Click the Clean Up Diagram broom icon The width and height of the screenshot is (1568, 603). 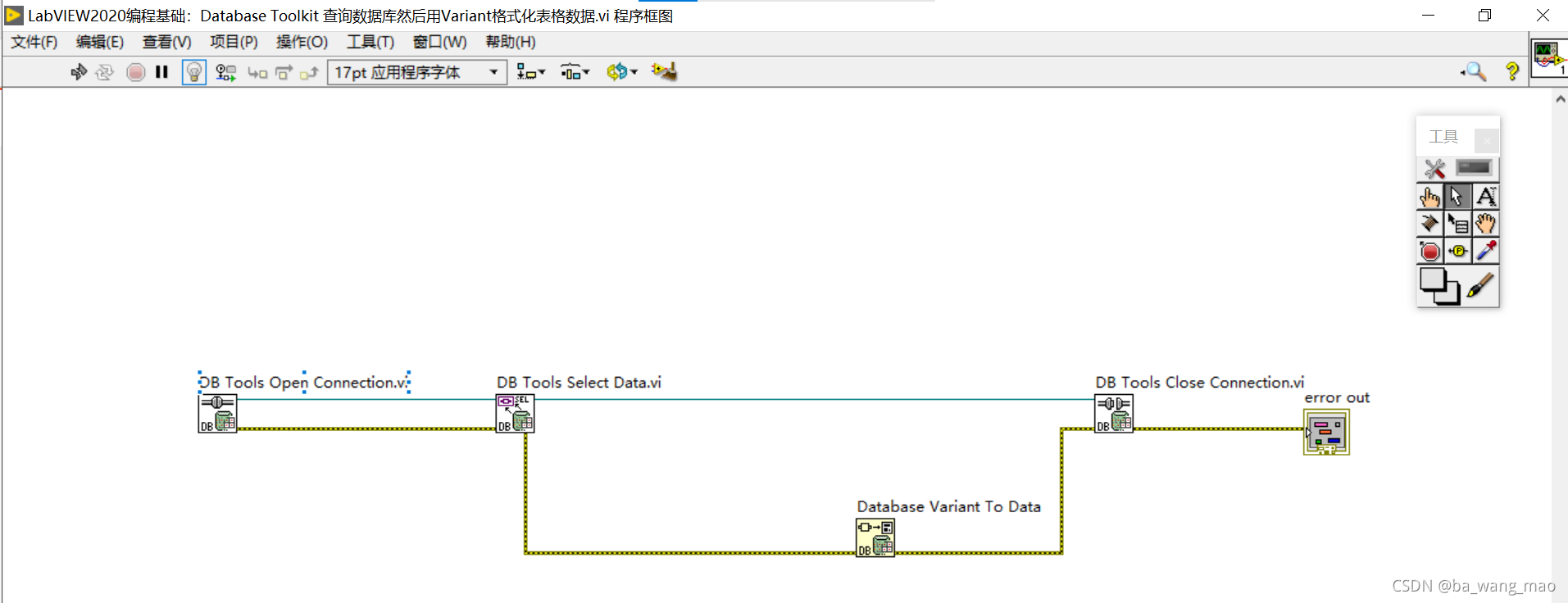[x=664, y=72]
